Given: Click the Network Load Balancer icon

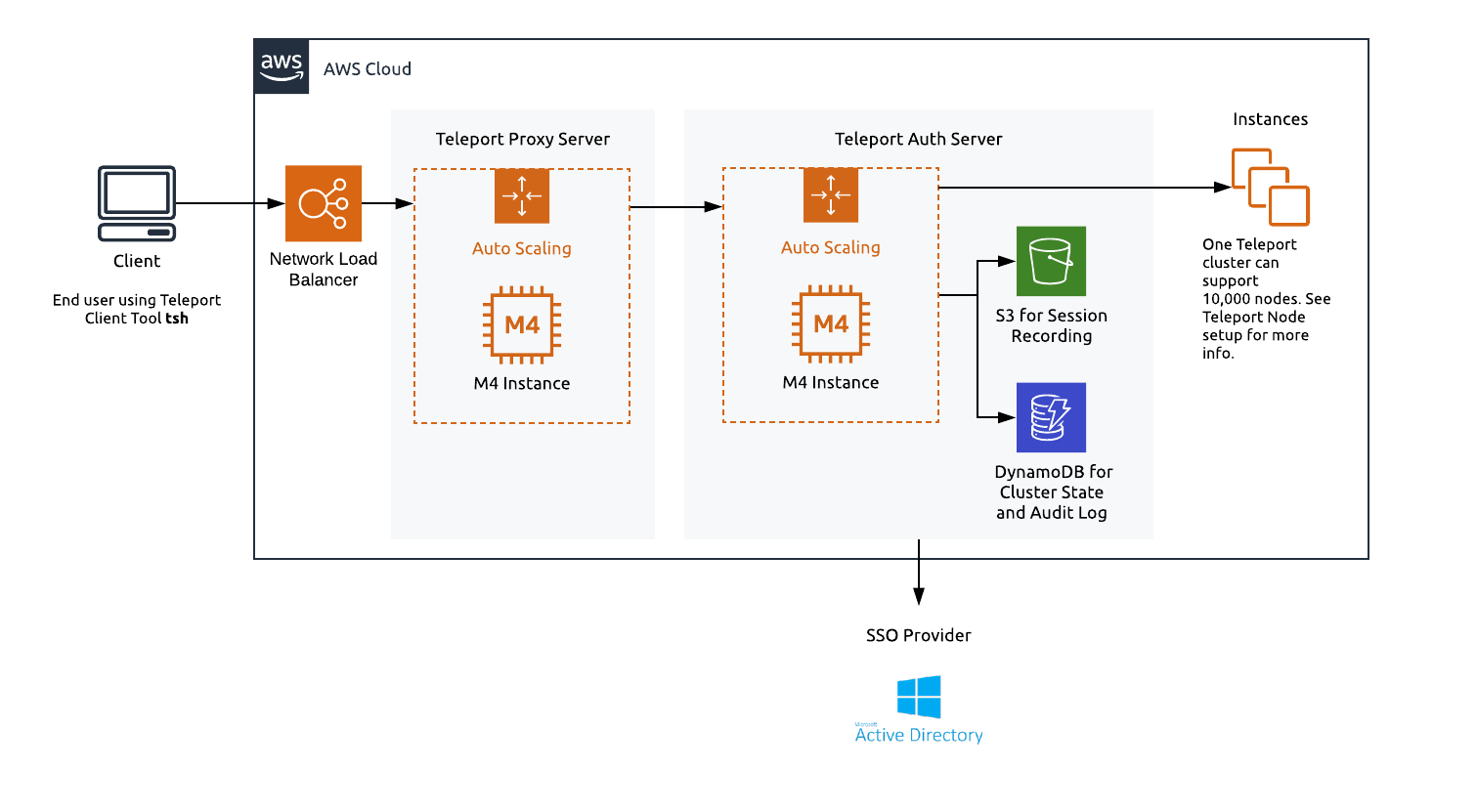Looking at the screenshot, I should 324,203.
